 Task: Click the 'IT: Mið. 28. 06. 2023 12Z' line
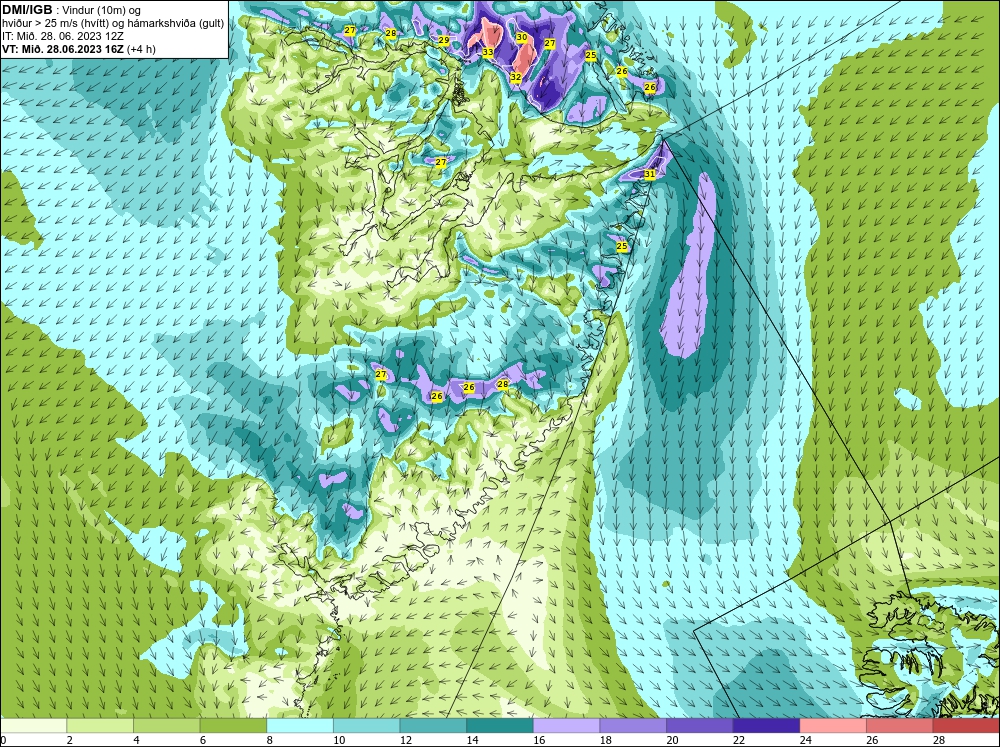coord(62,36)
